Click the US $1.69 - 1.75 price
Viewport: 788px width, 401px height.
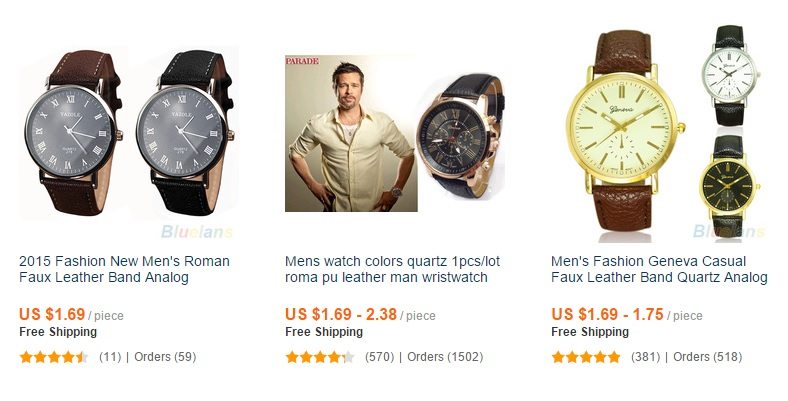(x=607, y=314)
